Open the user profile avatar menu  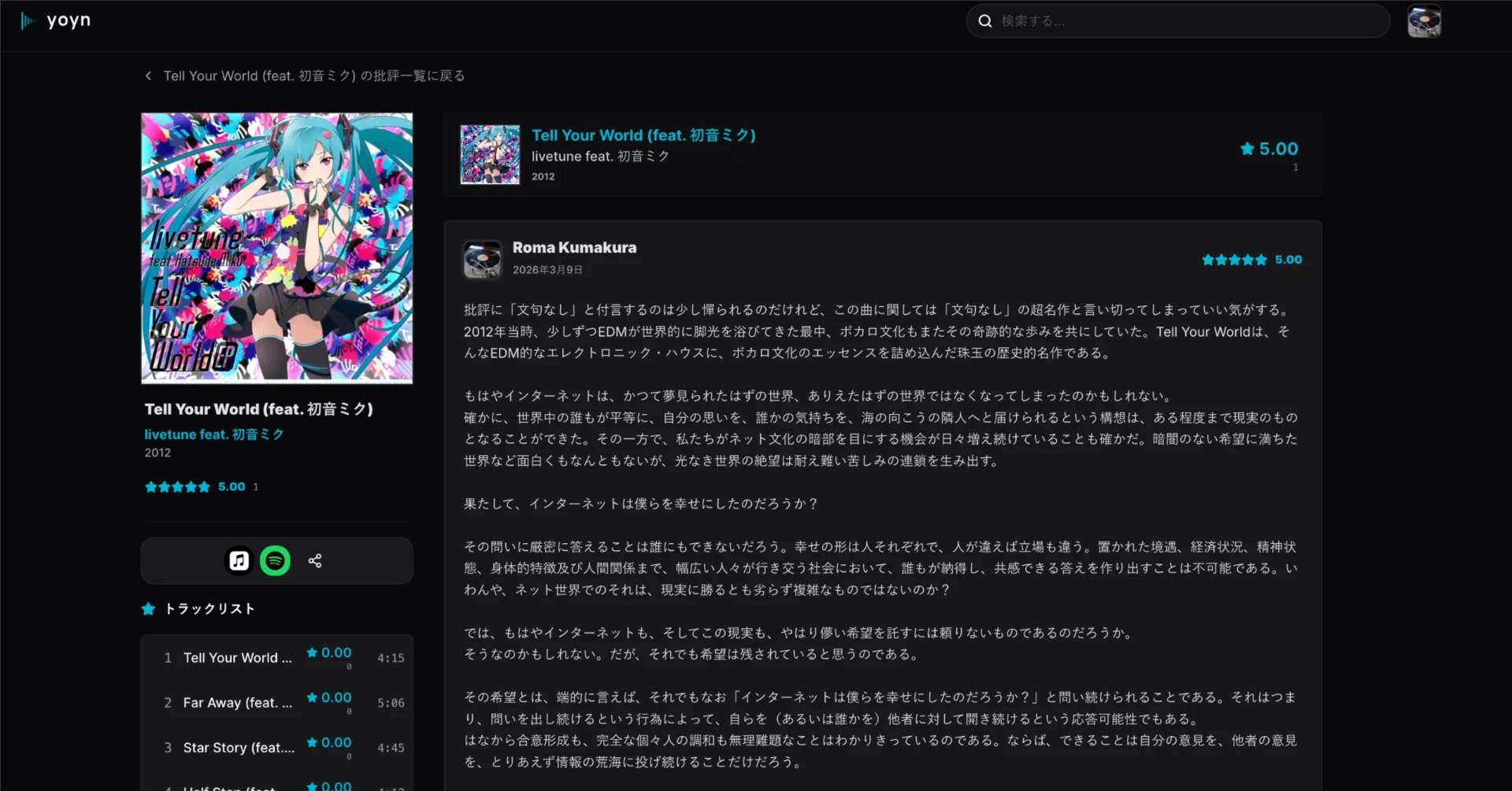(1424, 21)
